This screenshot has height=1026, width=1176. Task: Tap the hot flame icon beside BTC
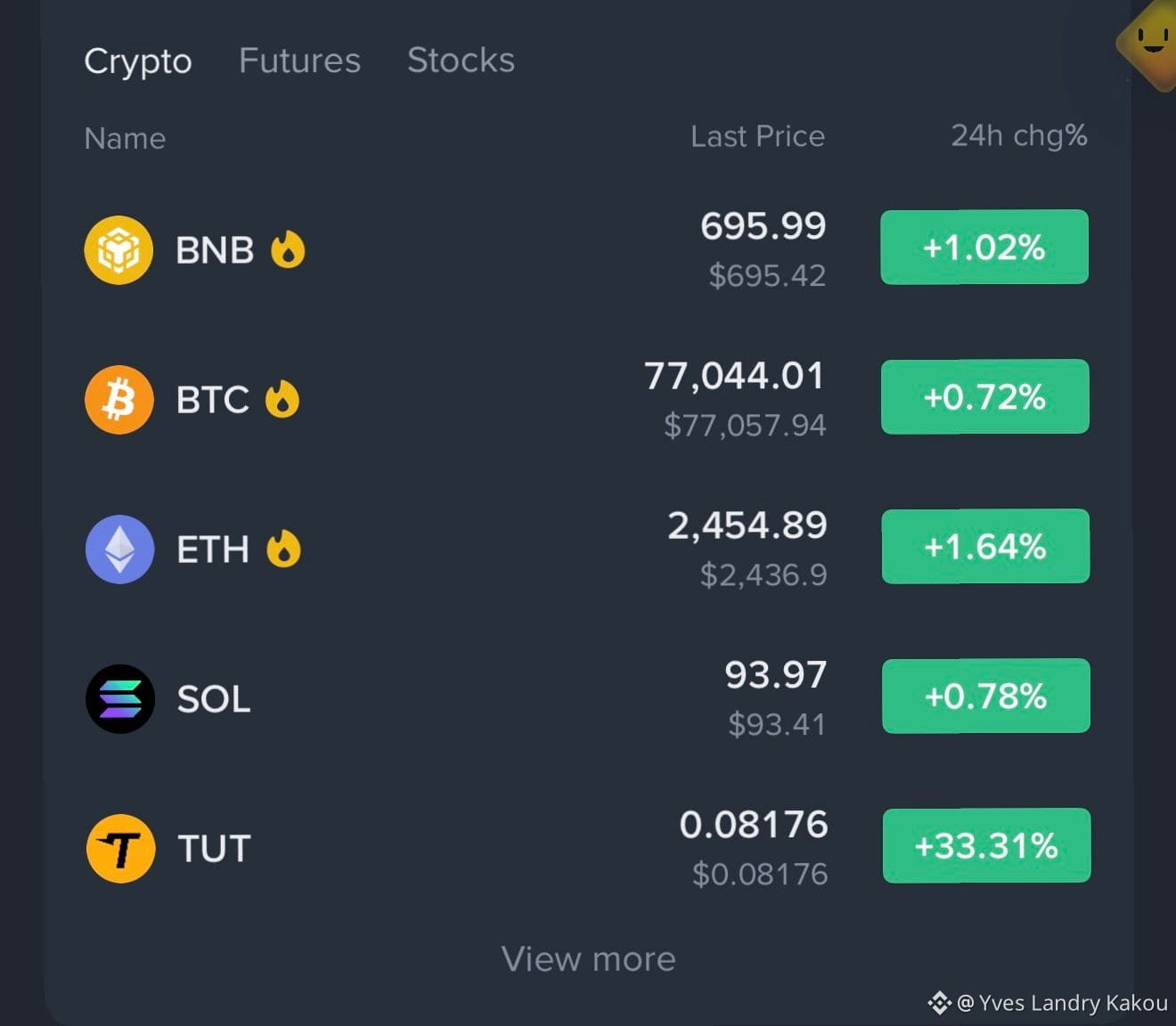pyautogui.click(x=282, y=399)
